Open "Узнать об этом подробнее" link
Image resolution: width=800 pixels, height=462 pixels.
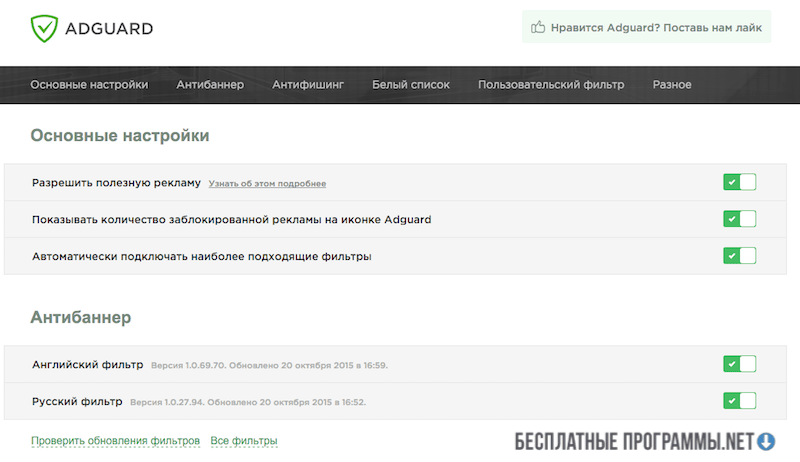[x=267, y=184]
